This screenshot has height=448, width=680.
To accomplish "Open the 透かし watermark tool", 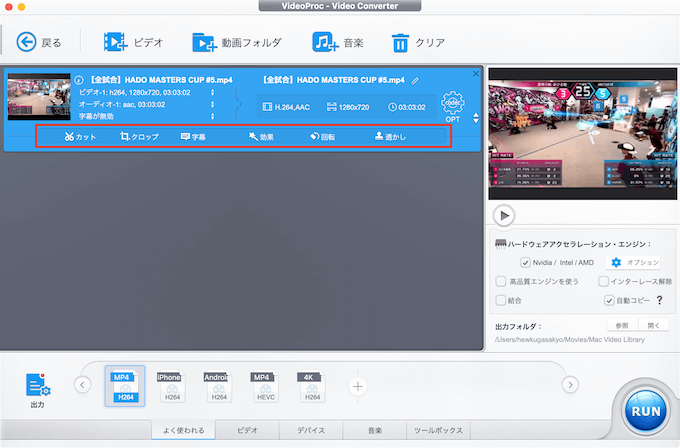I will 389,137.
